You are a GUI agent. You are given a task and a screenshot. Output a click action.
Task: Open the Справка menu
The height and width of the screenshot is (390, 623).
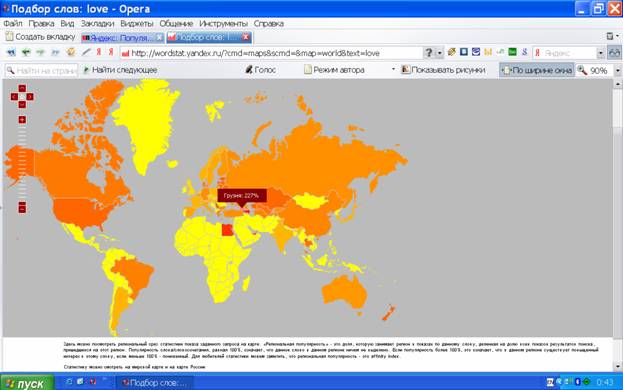click(269, 23)
